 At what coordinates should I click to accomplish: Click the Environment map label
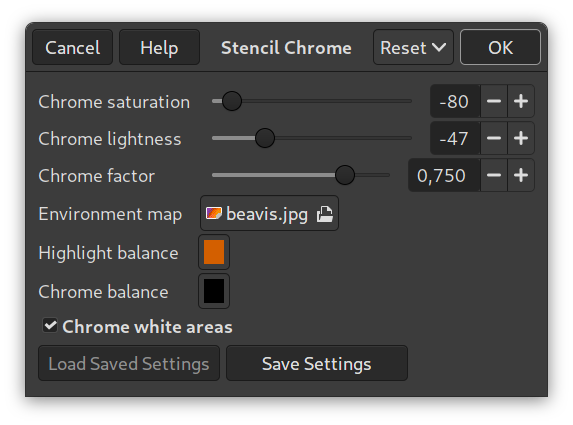[x=110, y=214]
